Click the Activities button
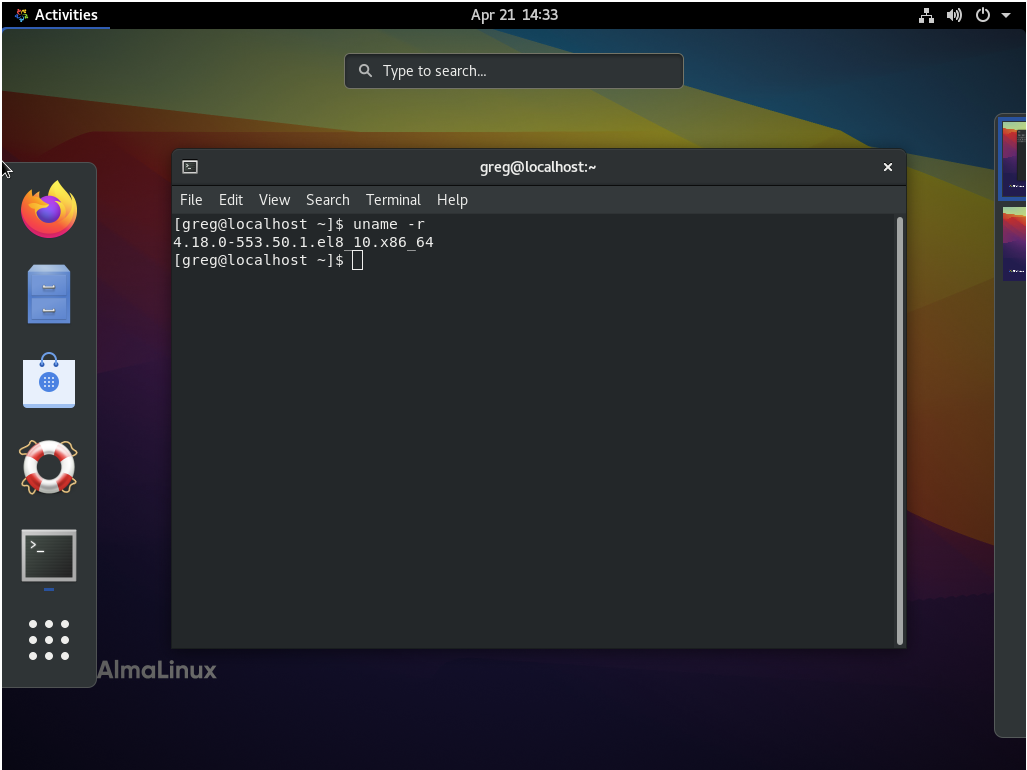 click(x=56, y=15)
